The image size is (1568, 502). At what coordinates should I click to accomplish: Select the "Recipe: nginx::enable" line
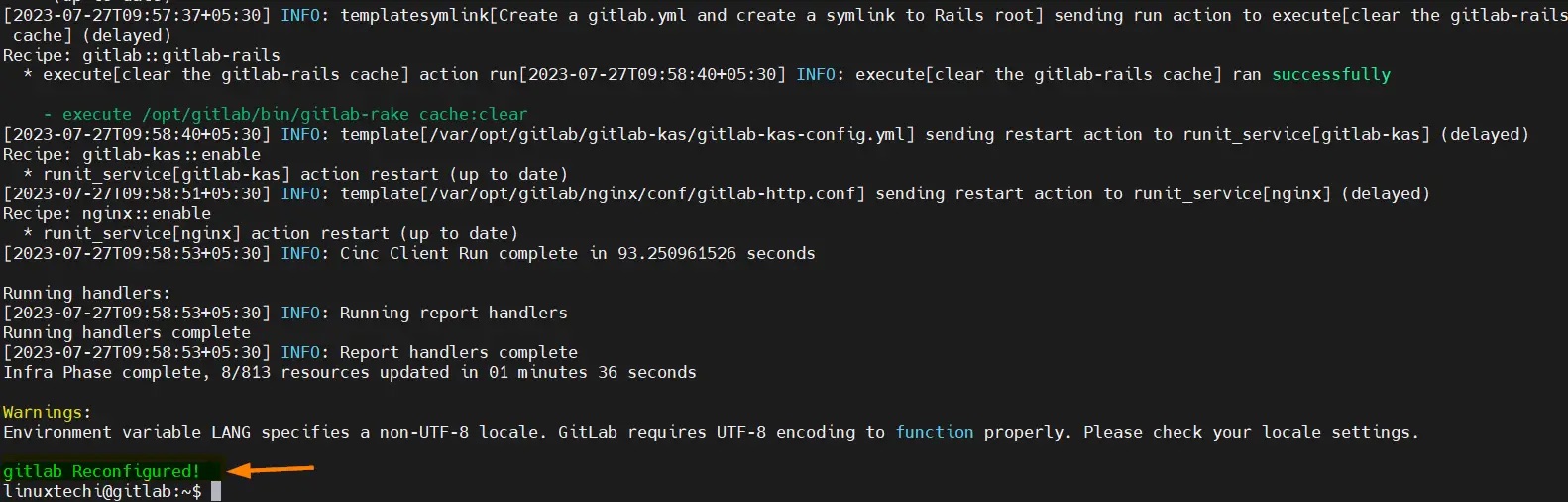point(107,213)
